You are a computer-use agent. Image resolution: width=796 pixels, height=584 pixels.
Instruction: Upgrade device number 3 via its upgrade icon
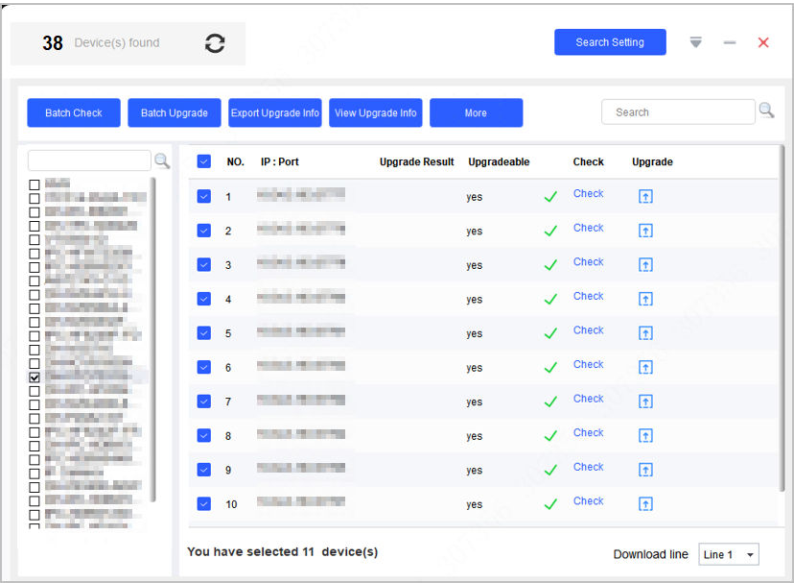point(645,265)
